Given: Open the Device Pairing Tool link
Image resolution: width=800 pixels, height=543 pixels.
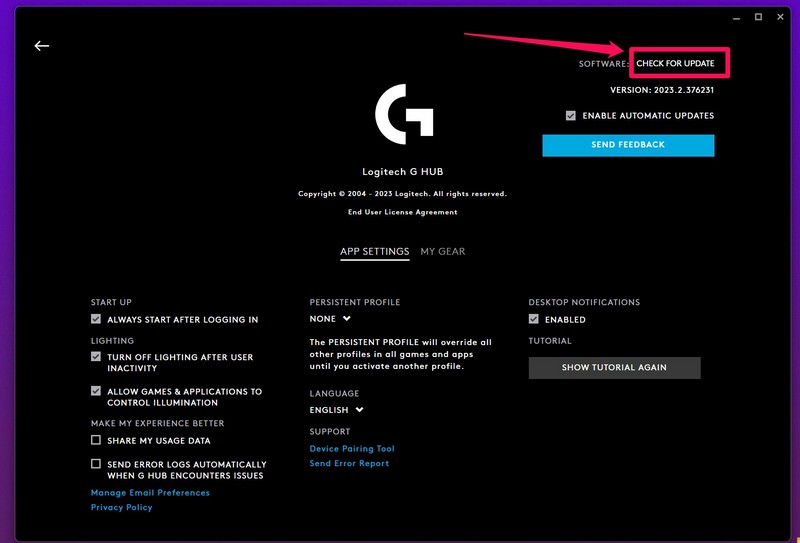Looking at the screenshot, I should 352,449.
